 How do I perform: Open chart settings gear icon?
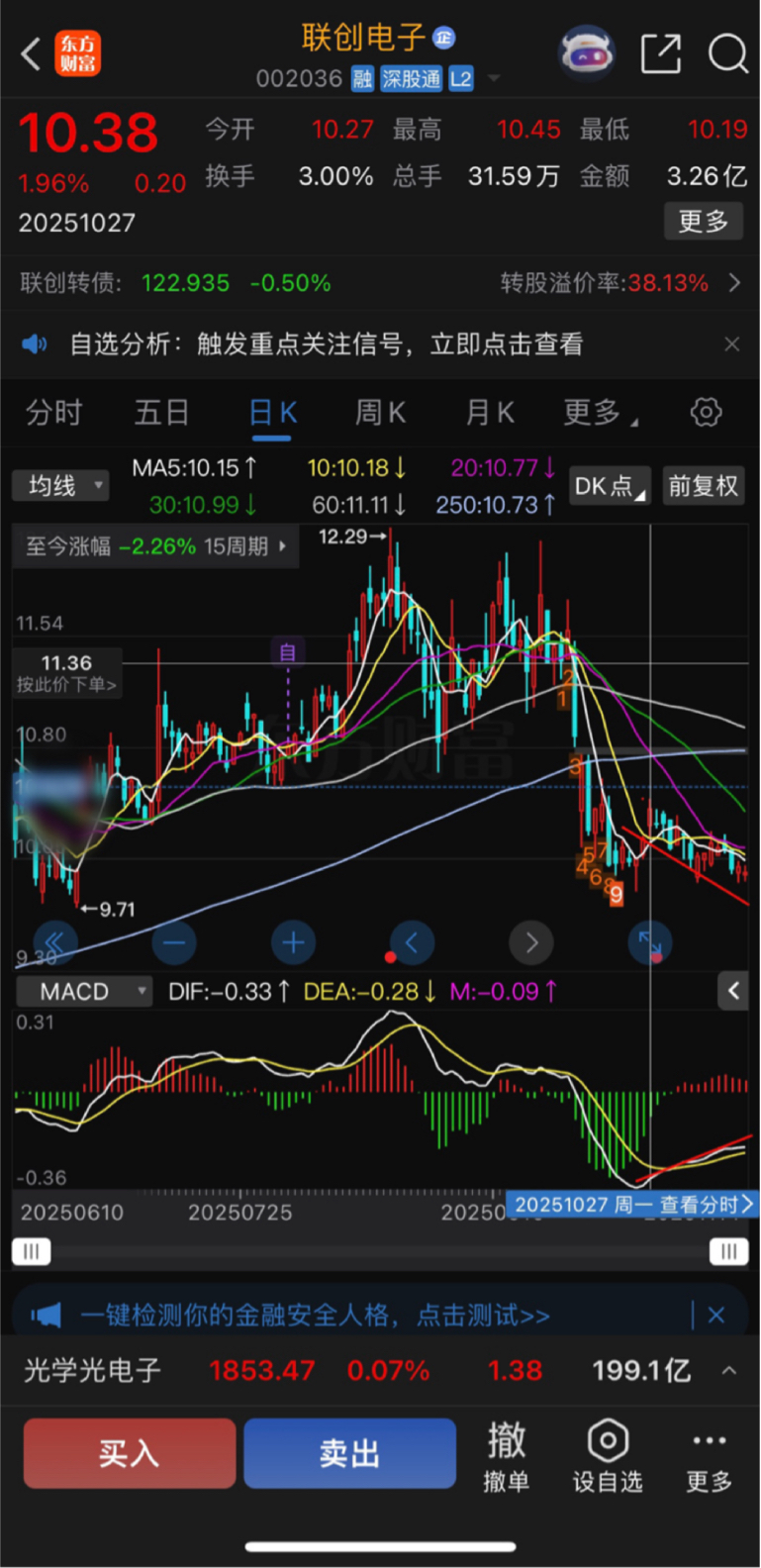point(706,412)
